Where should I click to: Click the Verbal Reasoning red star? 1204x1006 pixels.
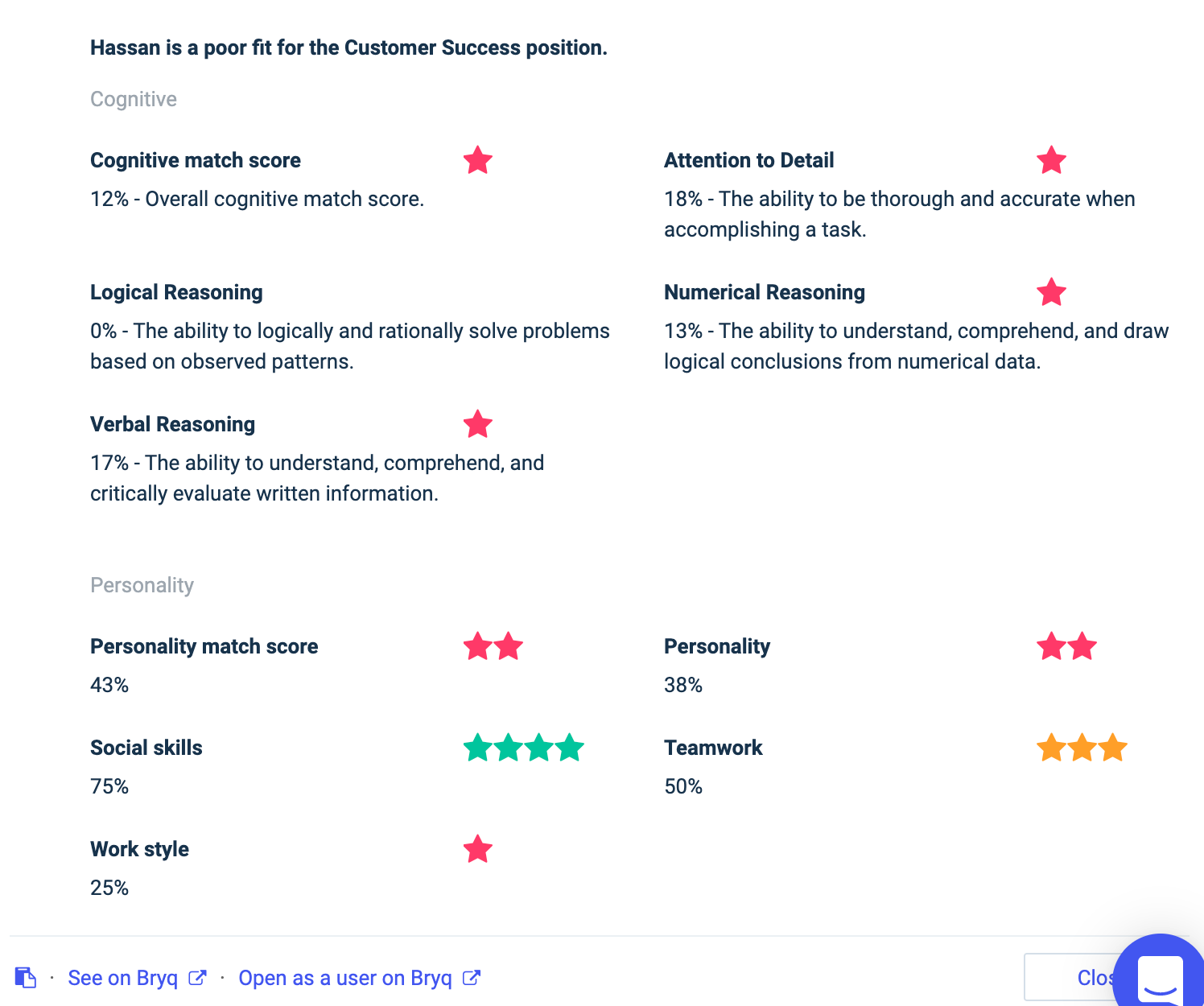[x=478, y=424]
